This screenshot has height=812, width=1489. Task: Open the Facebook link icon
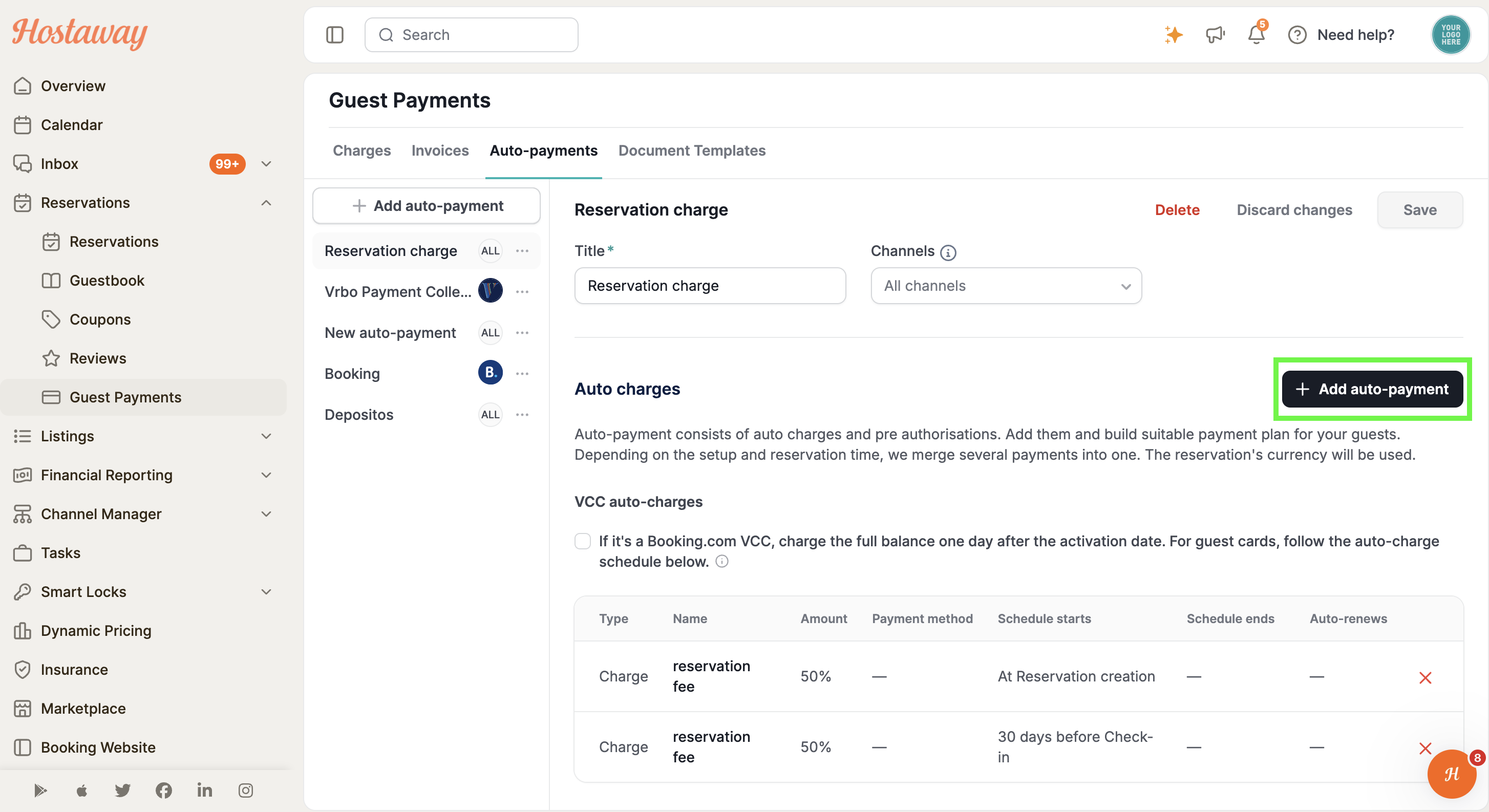163,790
